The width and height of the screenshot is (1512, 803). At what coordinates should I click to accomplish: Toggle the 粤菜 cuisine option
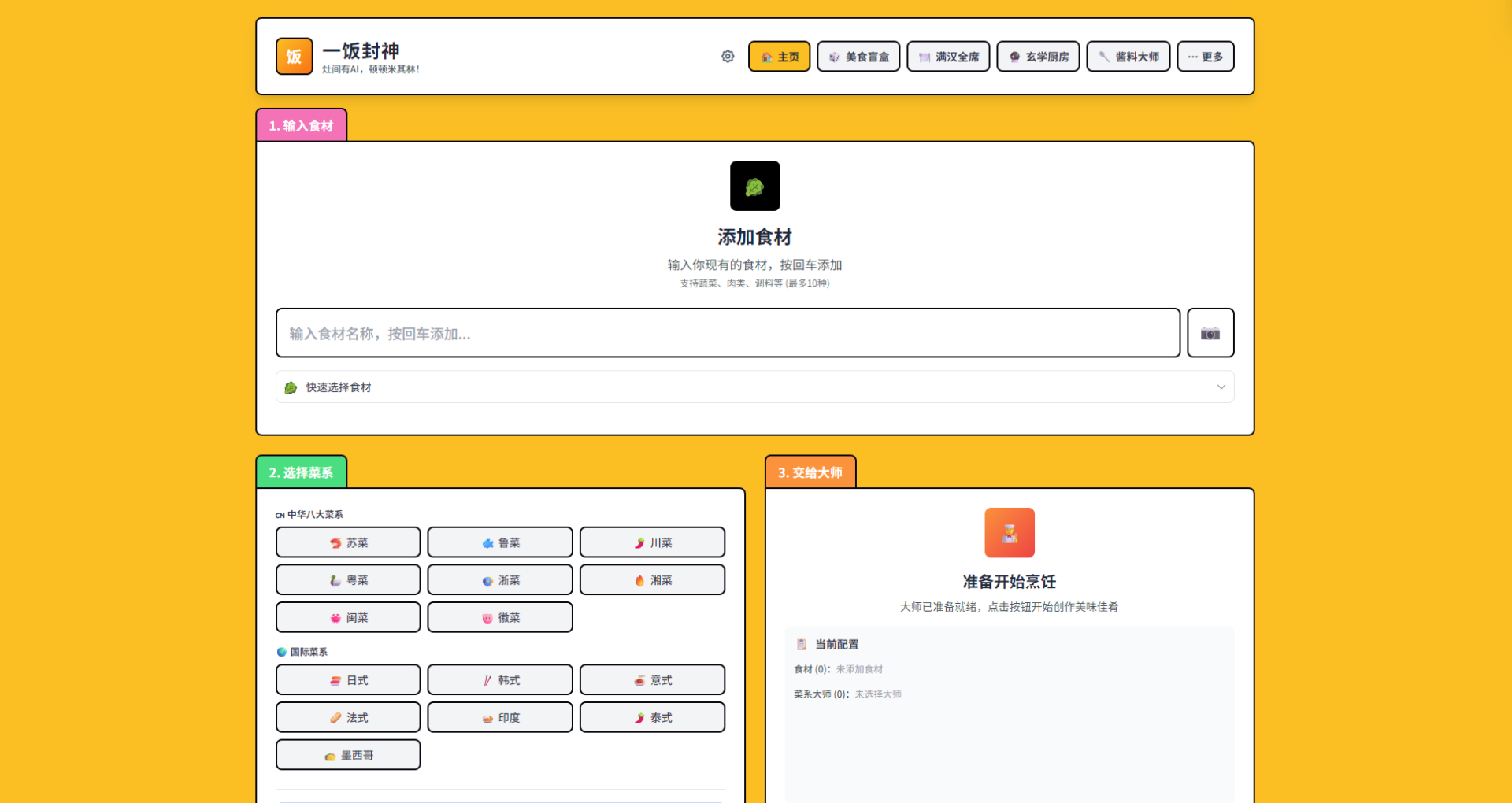[348, 580]
